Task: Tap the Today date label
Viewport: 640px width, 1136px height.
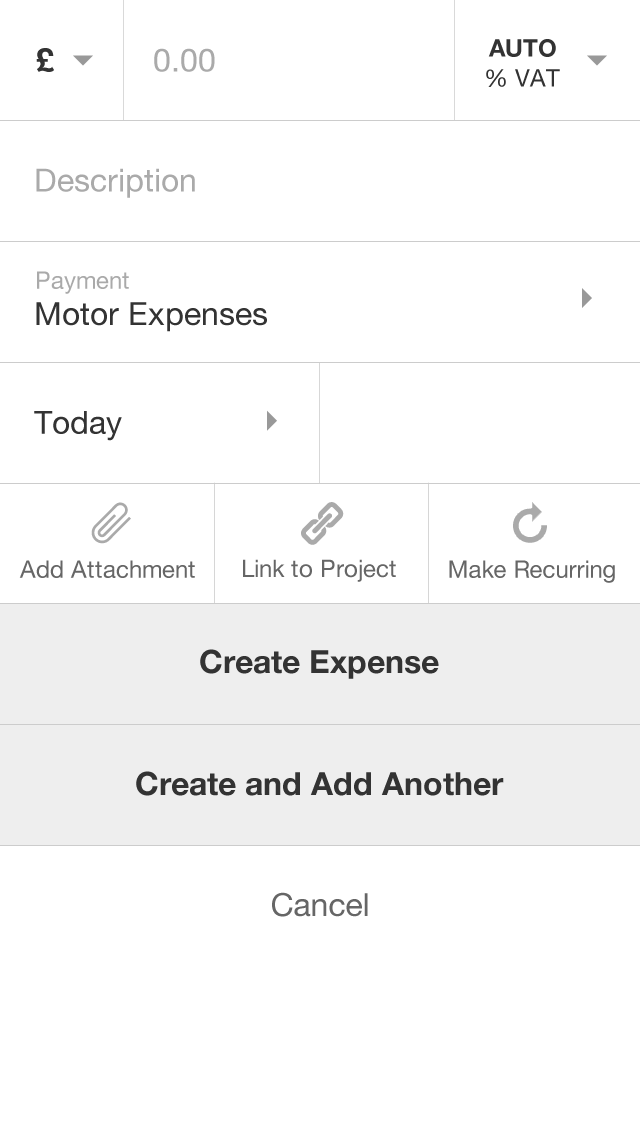Action: click(78, 423)
